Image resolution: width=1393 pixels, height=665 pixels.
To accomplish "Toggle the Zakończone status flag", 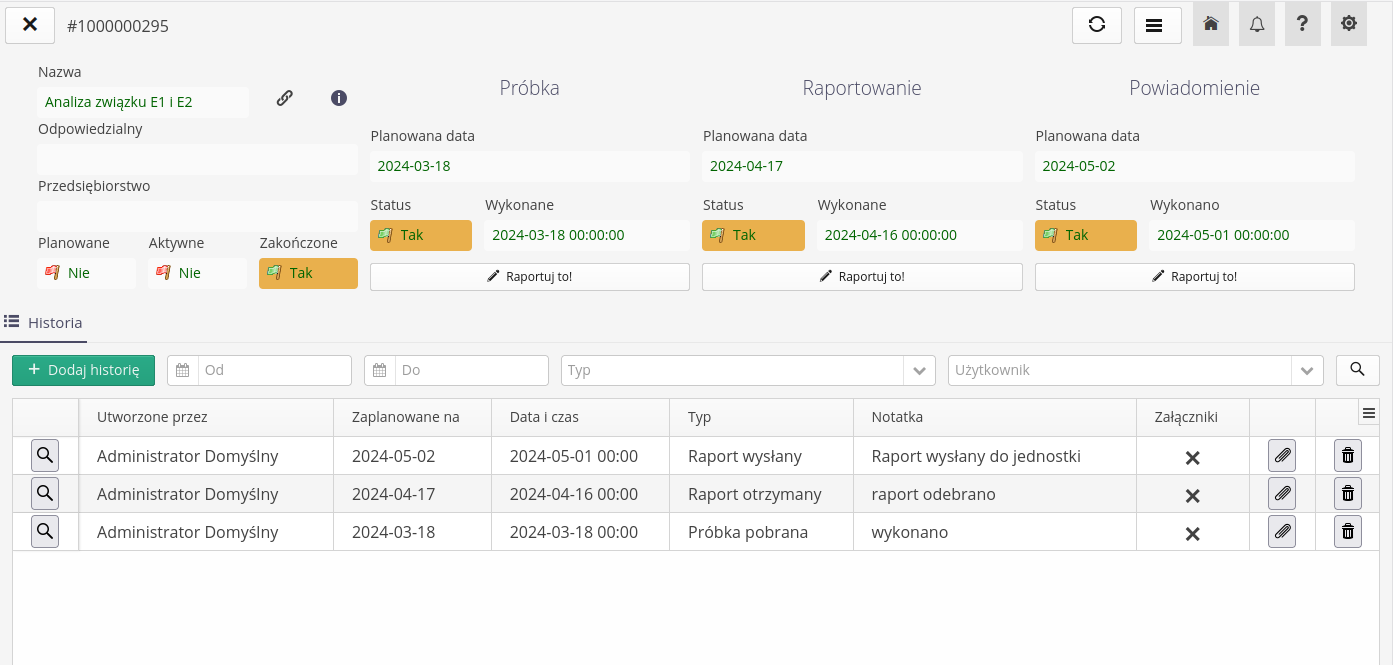I will 308,273.
